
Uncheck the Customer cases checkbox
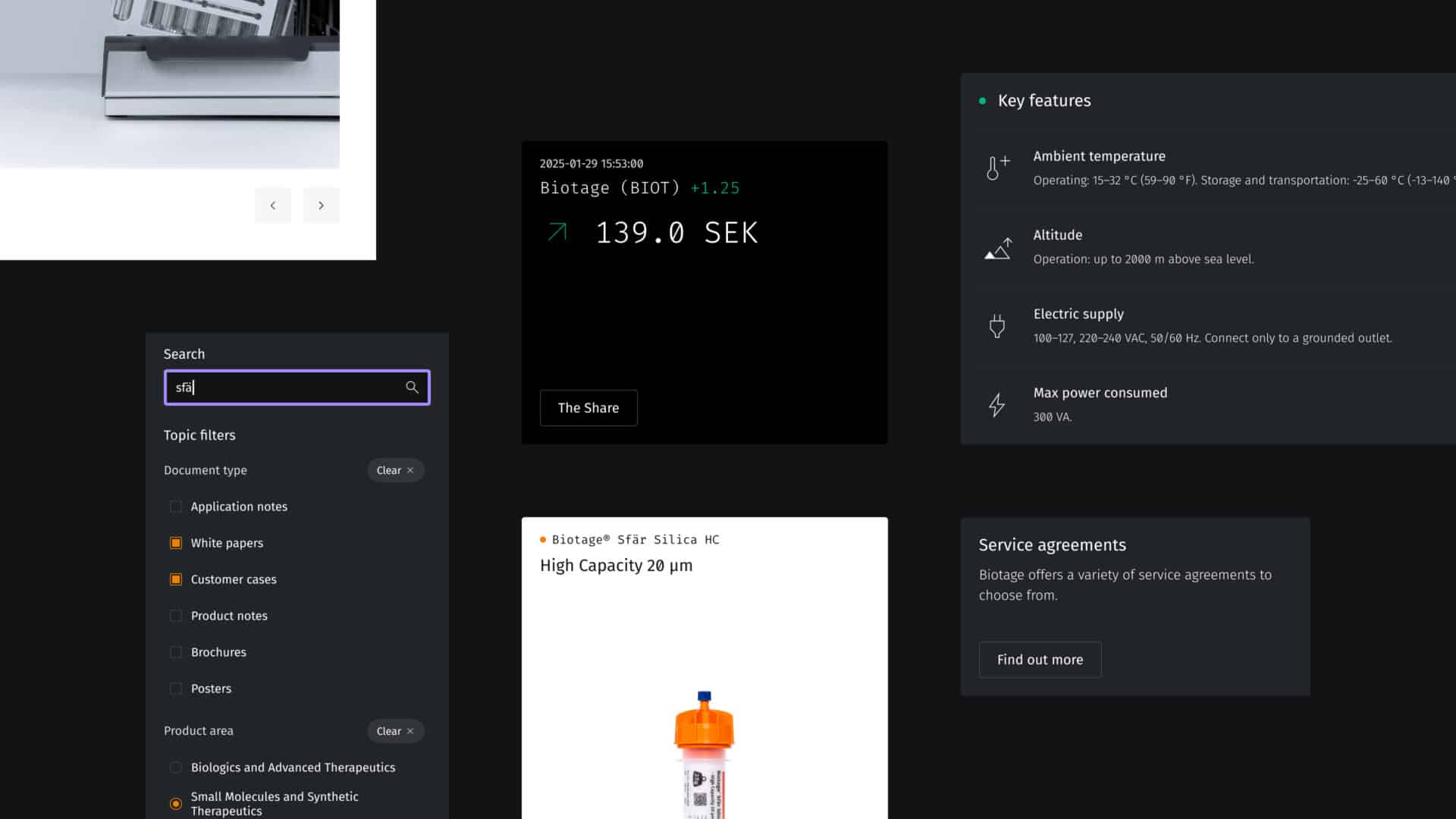click(x=176, y=579)
